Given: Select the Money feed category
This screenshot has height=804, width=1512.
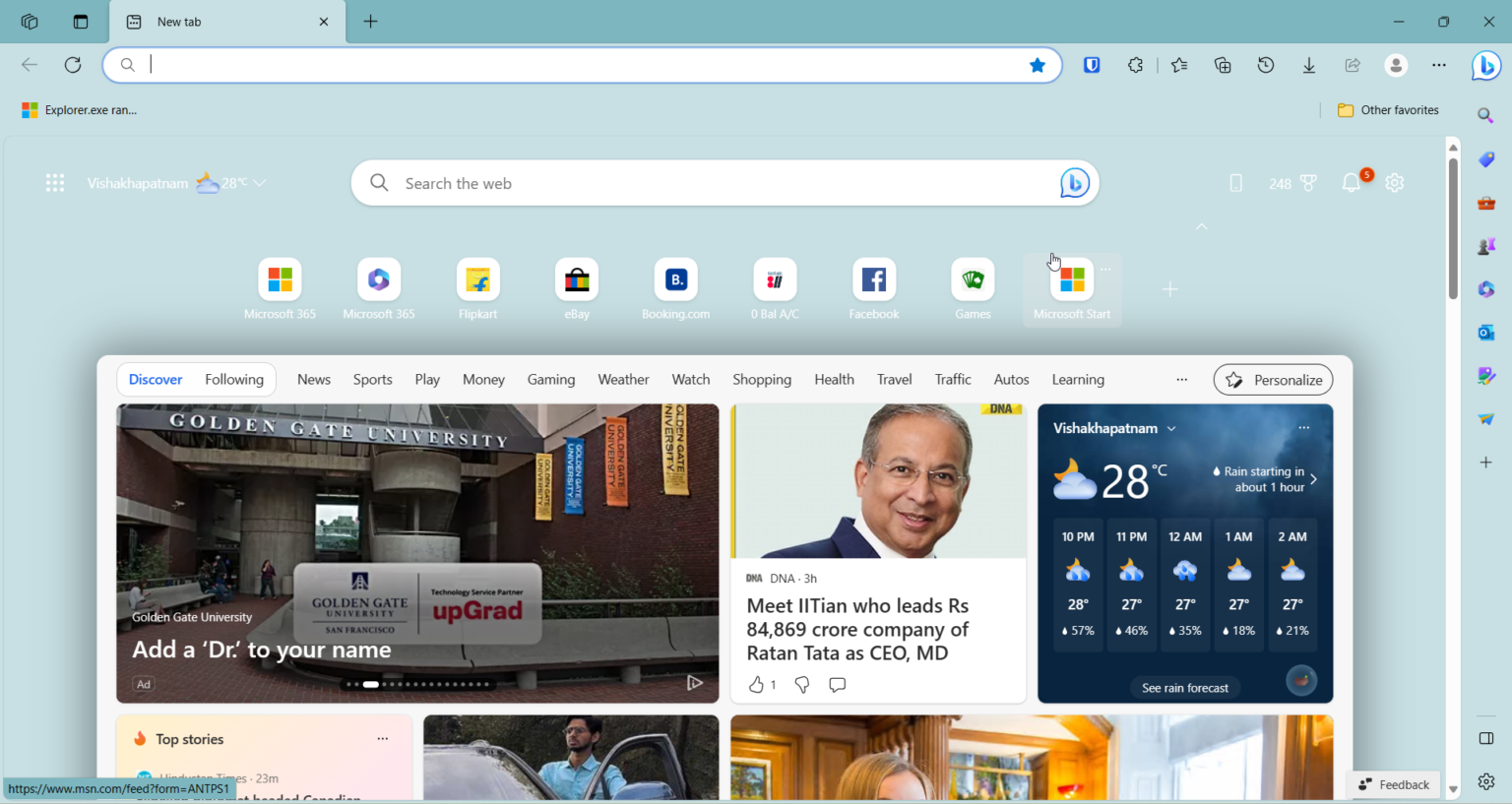Looking at the screenshot, I should point(483,379).
